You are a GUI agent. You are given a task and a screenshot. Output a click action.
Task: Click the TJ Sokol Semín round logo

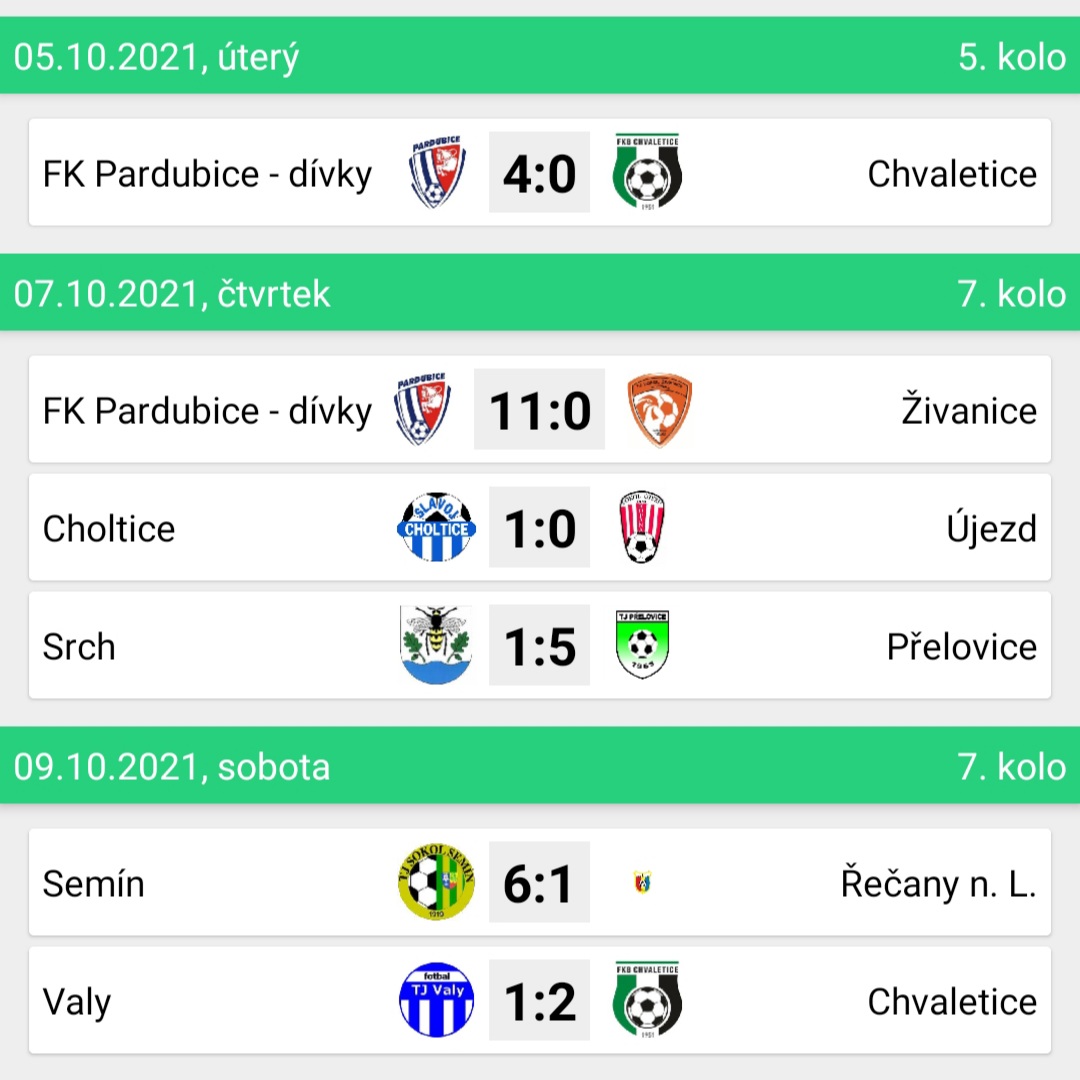click(x=437, y=882)
